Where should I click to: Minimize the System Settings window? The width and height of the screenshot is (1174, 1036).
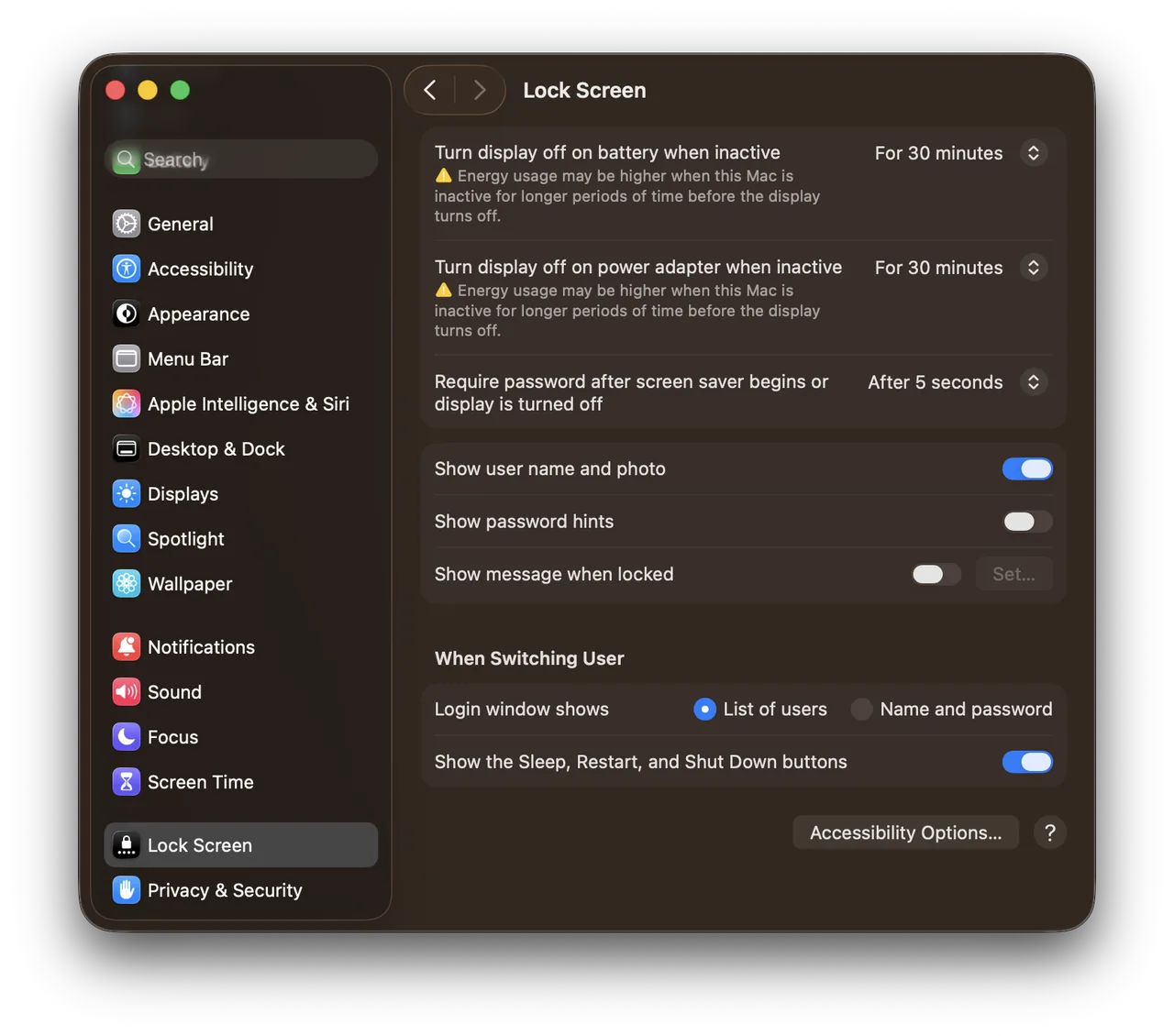(148, 90)
